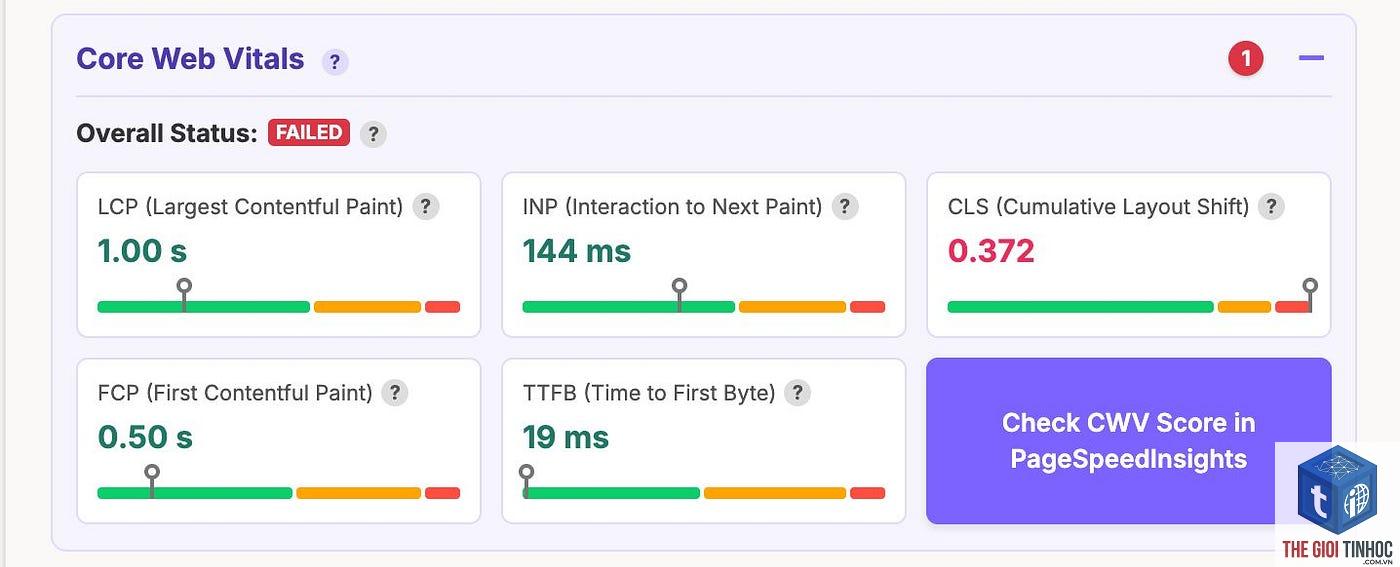This screenshot has width=1400, height=567.
Task: Click the red issue count badge
Action: tap(1245, 59)
